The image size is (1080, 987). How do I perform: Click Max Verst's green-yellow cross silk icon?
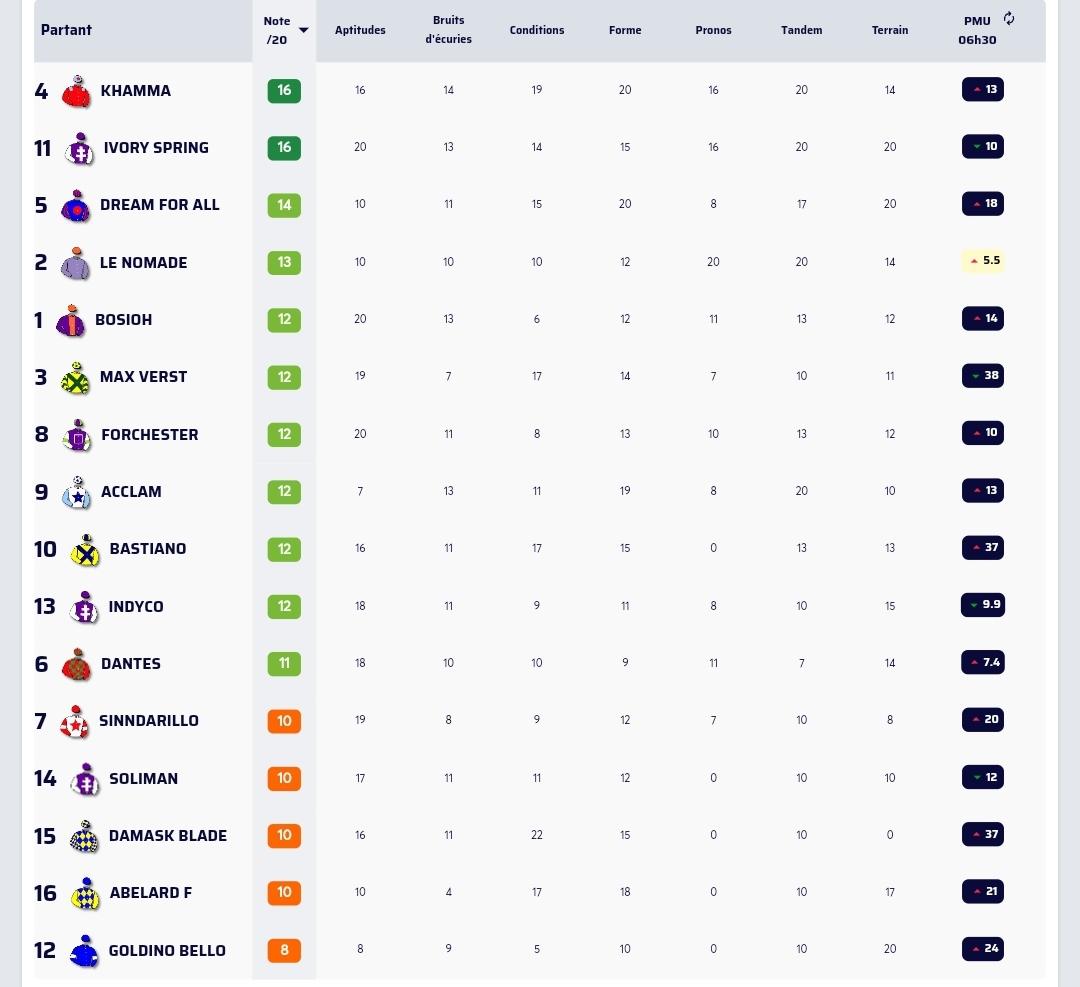76,378
